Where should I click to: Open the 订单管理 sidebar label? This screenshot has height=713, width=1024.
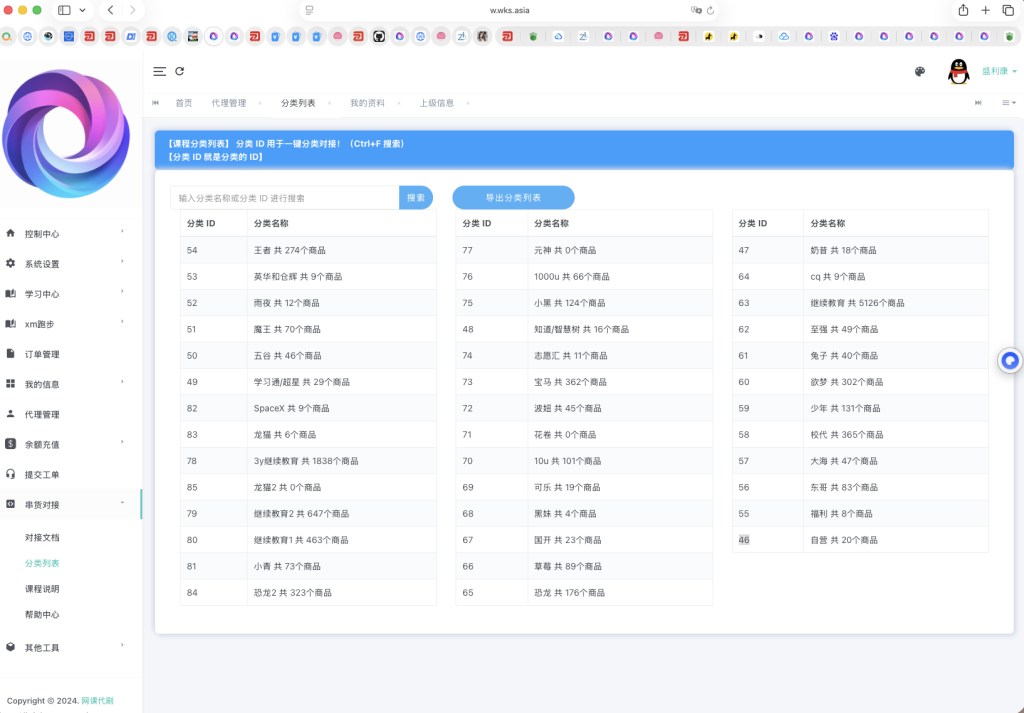[x=42, y=354]
